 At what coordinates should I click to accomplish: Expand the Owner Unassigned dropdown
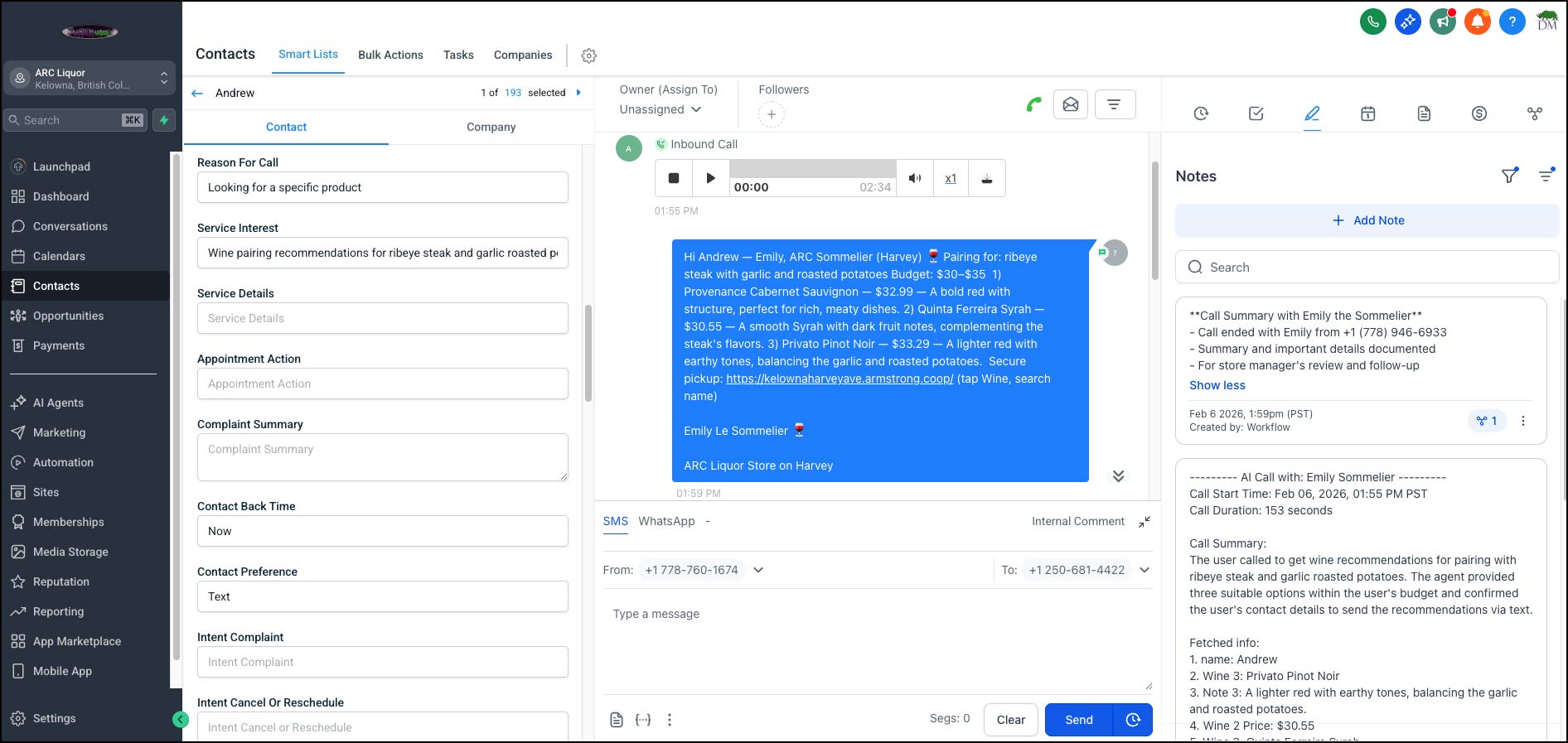click(x=661, y=109)
